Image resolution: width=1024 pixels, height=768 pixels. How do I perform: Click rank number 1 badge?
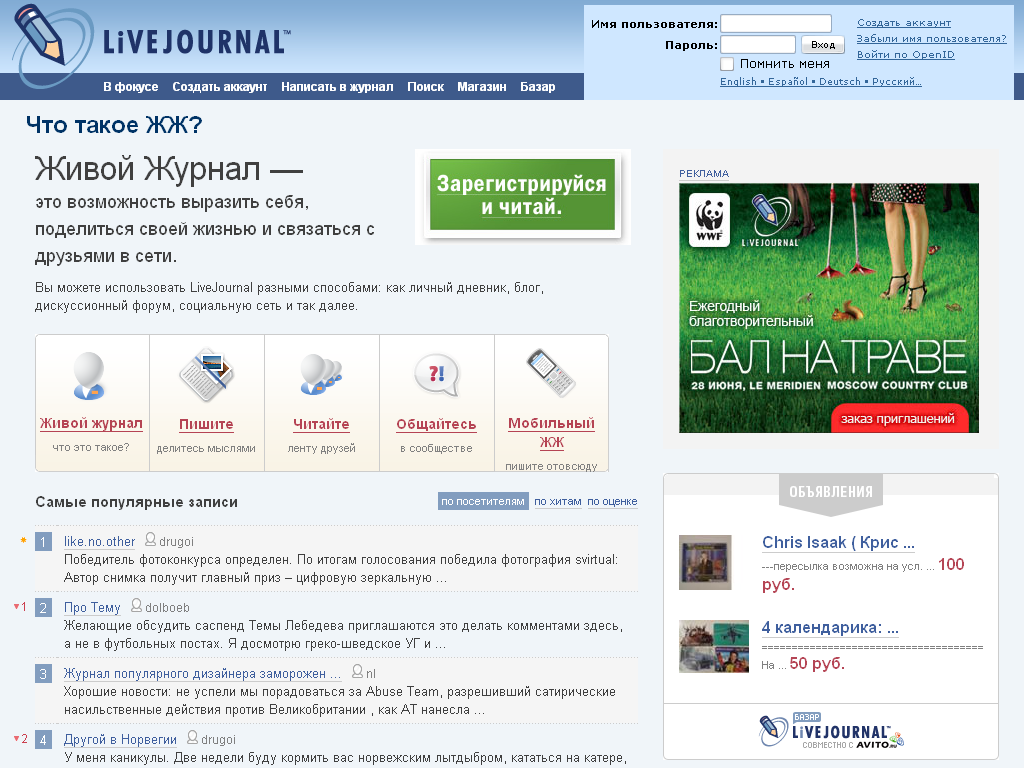point(43,541)
